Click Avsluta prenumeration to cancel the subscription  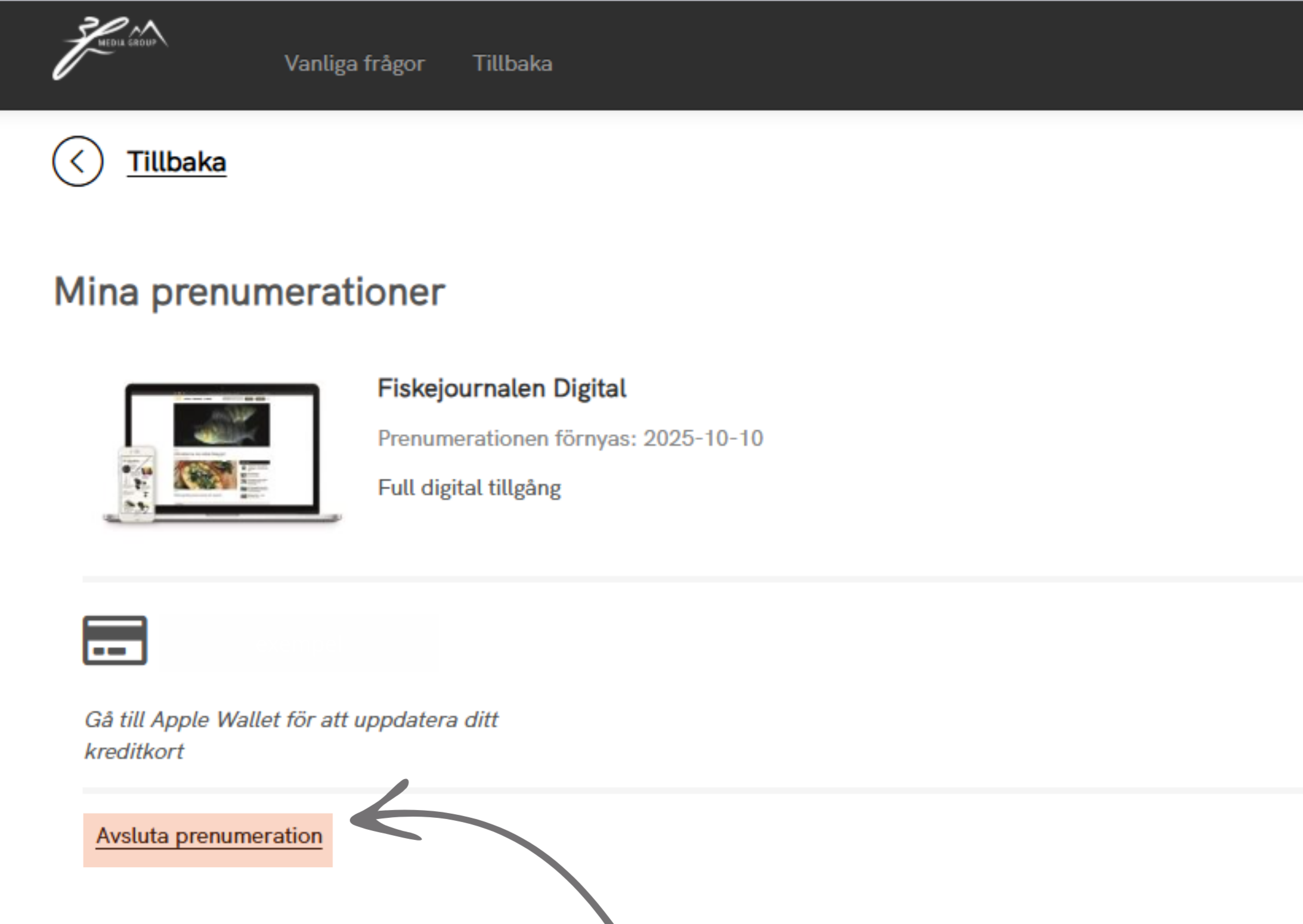(209, 836)
